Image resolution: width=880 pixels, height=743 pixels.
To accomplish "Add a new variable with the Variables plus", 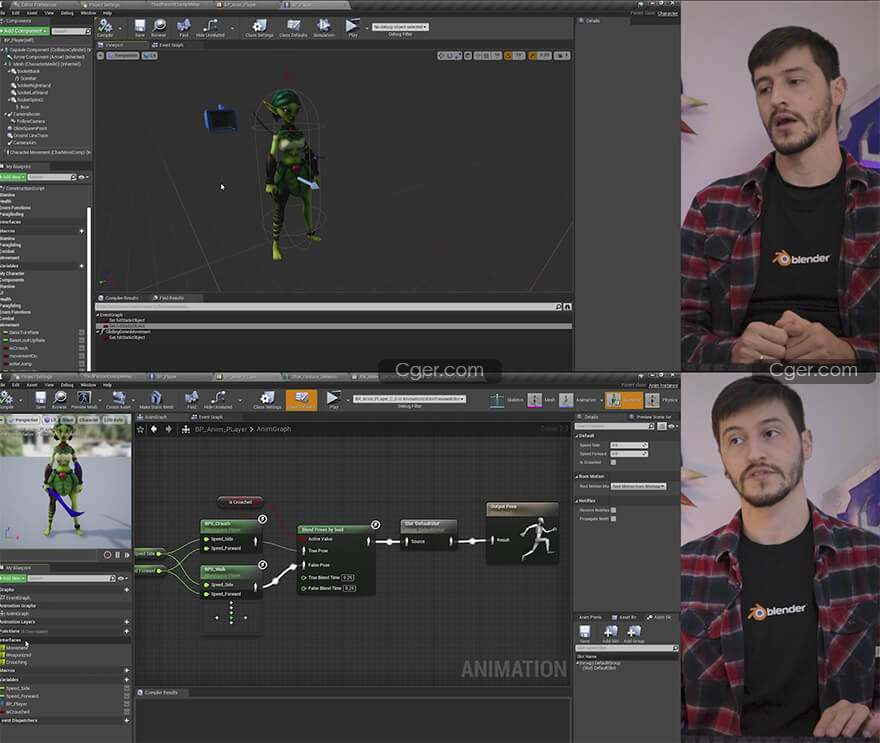I will coord(126,680).
